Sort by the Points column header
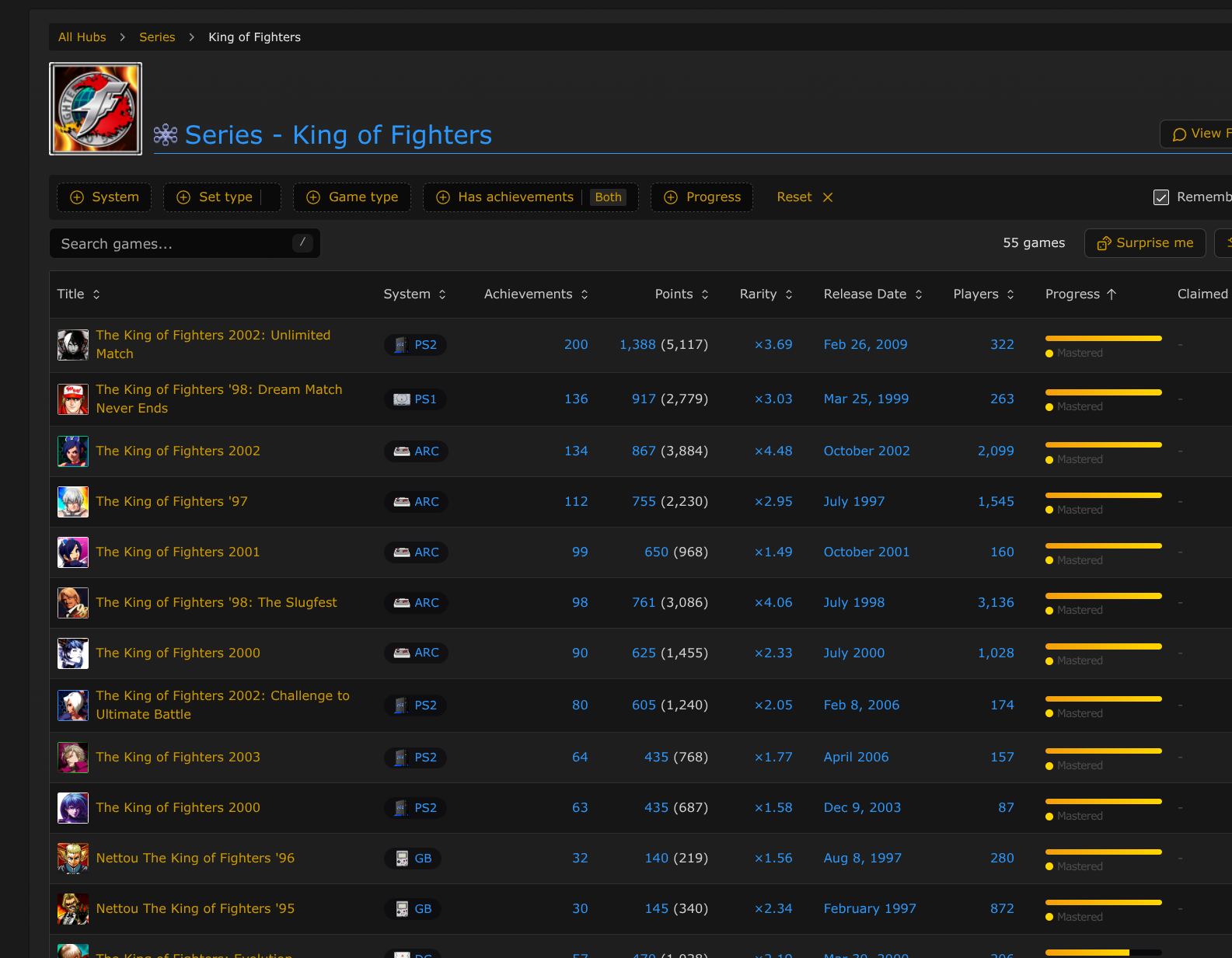 click(x=682, y=294)
